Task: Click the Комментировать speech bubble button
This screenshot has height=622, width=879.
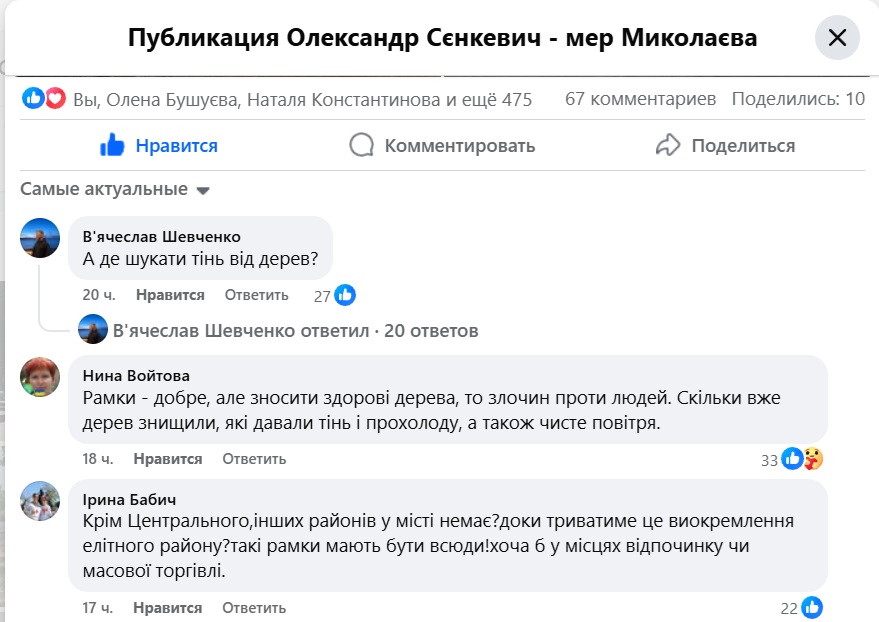Action: [x=442, y=146]
